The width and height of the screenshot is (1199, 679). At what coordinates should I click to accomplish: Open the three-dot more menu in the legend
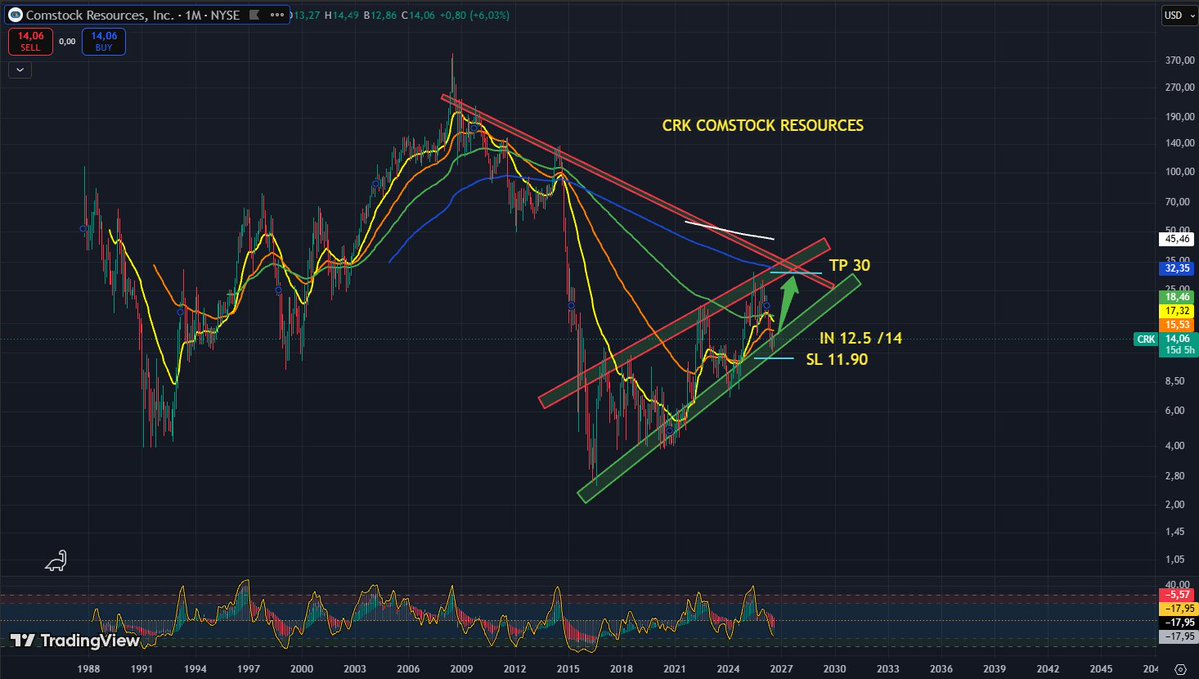click(277, 15)
